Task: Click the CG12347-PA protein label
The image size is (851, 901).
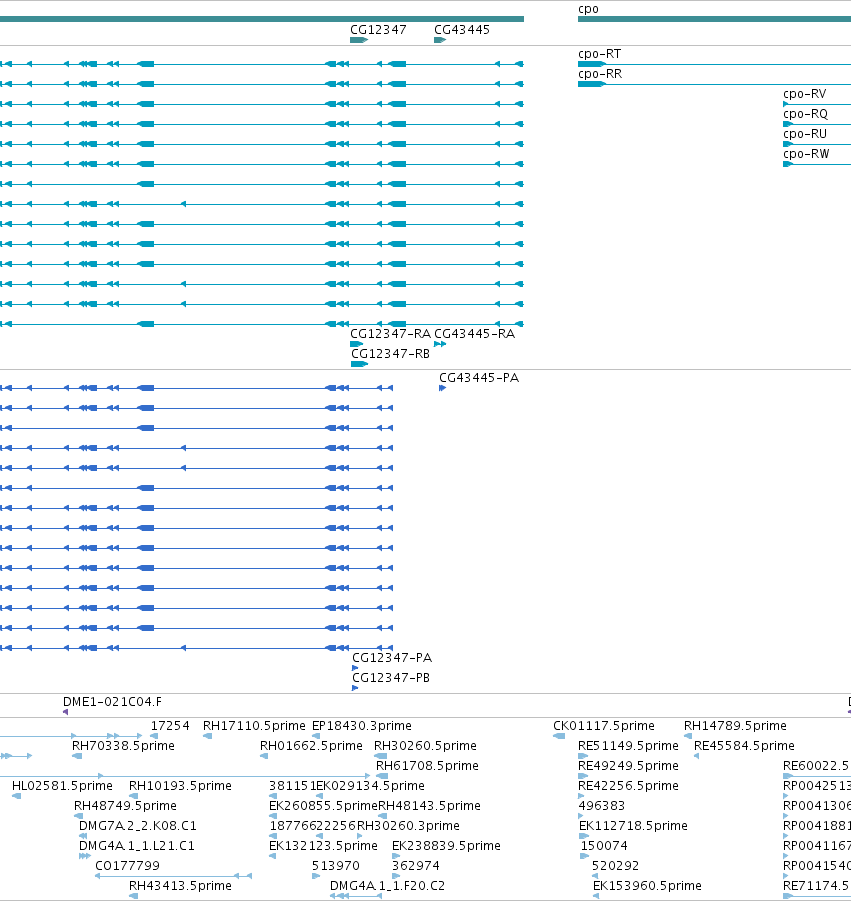Action: pyautogui.click(x=392, y=658)
